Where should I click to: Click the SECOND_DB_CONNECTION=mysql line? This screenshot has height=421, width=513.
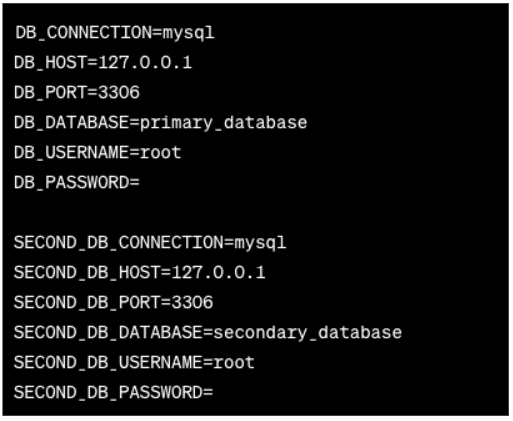pyautogui.click(x=150, y=243)
